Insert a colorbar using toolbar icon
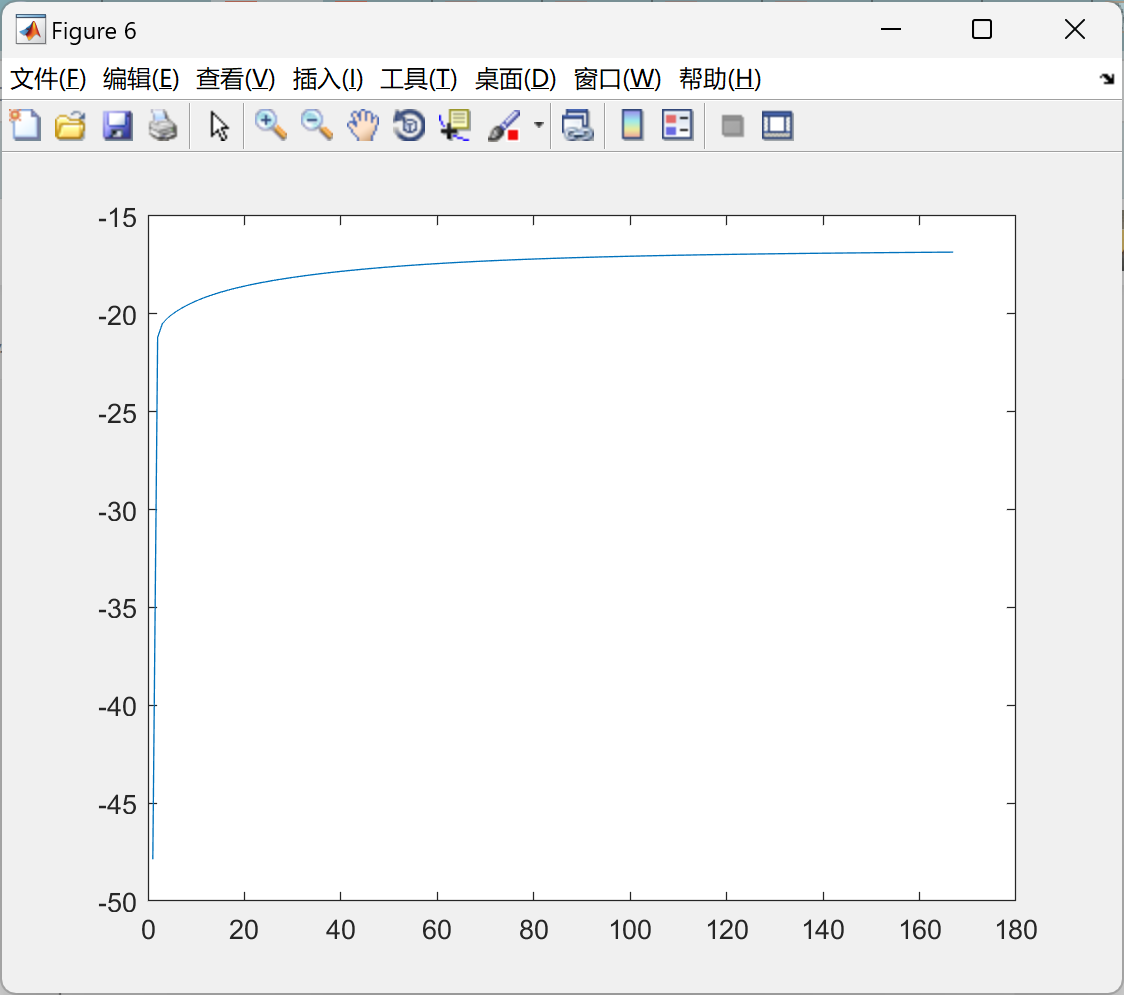The height and width of the screenshot is (995, 1124). (632, 125)
